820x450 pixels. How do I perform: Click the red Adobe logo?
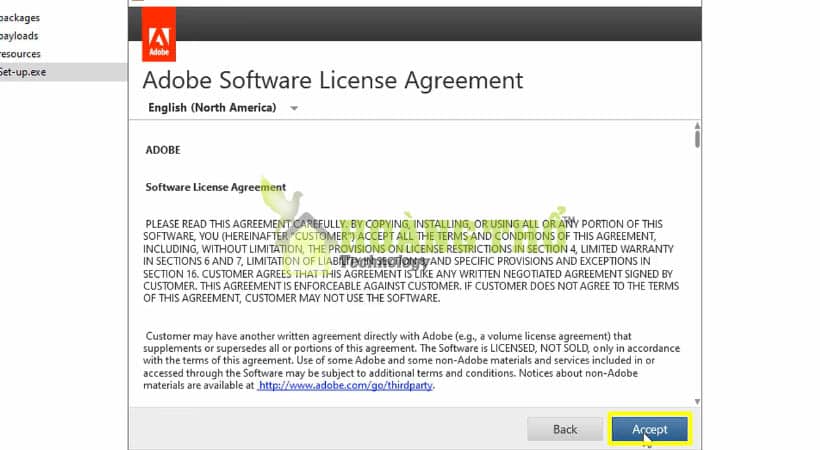(158, 35)
